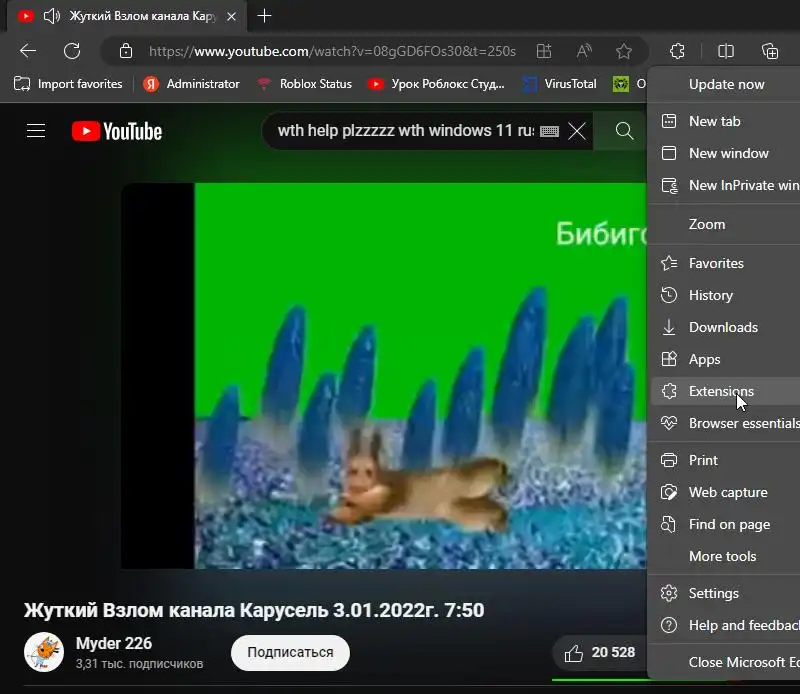Open the Collections toolbar icon
Screen dimensions: 800x694
770,51
